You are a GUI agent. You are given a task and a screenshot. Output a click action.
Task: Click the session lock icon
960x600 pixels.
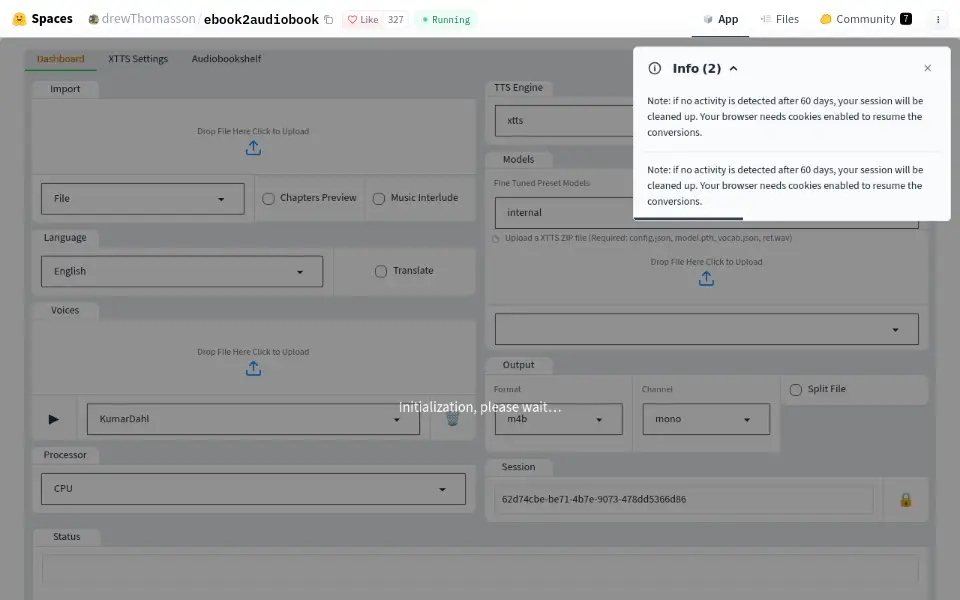click(906, 500)
